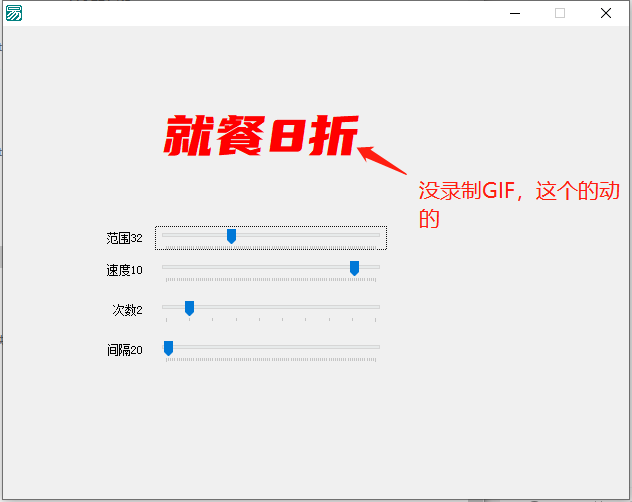Viewport: 632px width, 502px height.
Task: Minimize the window
Action: (x=514, y=13)
